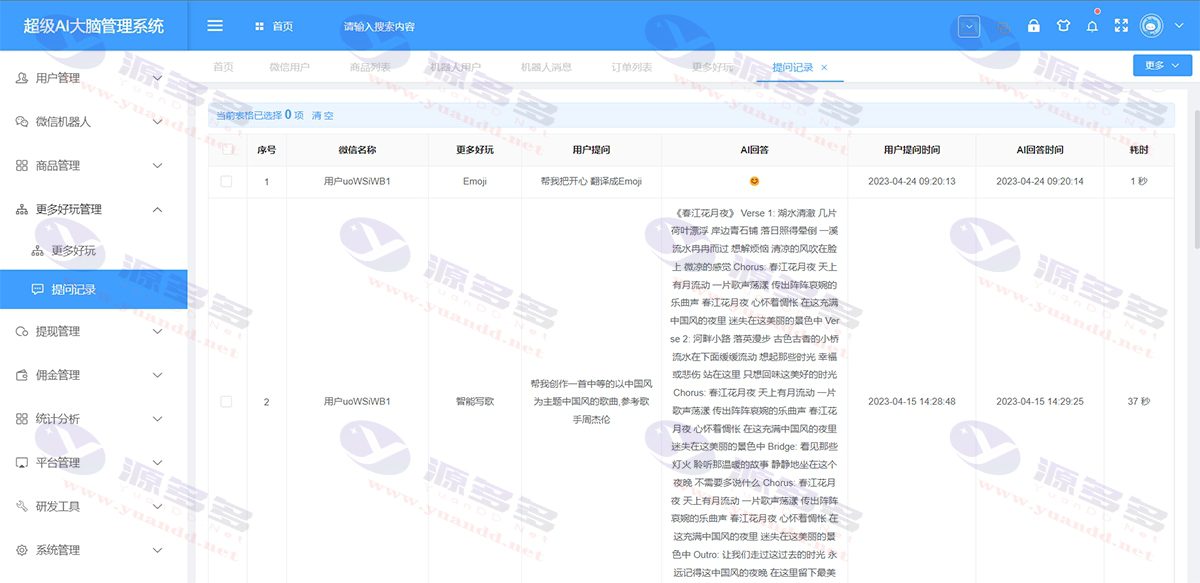Viewport: 1200px width, 583px height.
Task: Click the 智能写歌 cell in row 2
Action: 475,402
